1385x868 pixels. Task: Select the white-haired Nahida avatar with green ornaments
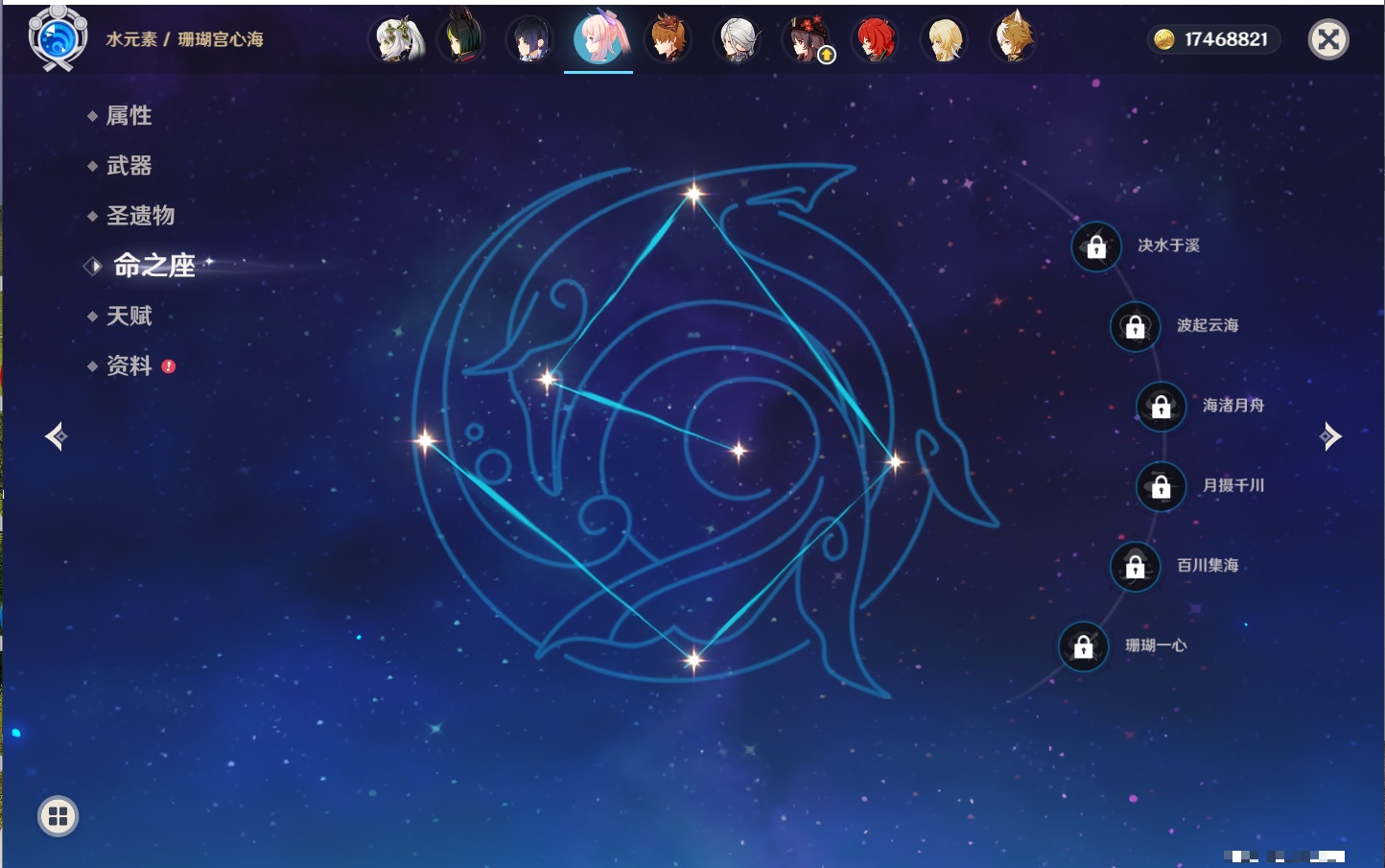click(398, 39)
